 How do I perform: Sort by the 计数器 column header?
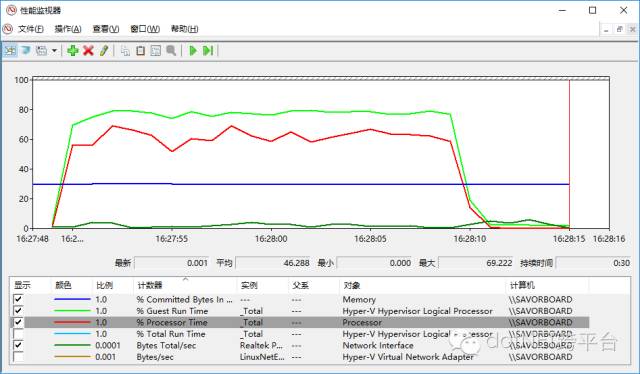point(185,285)
